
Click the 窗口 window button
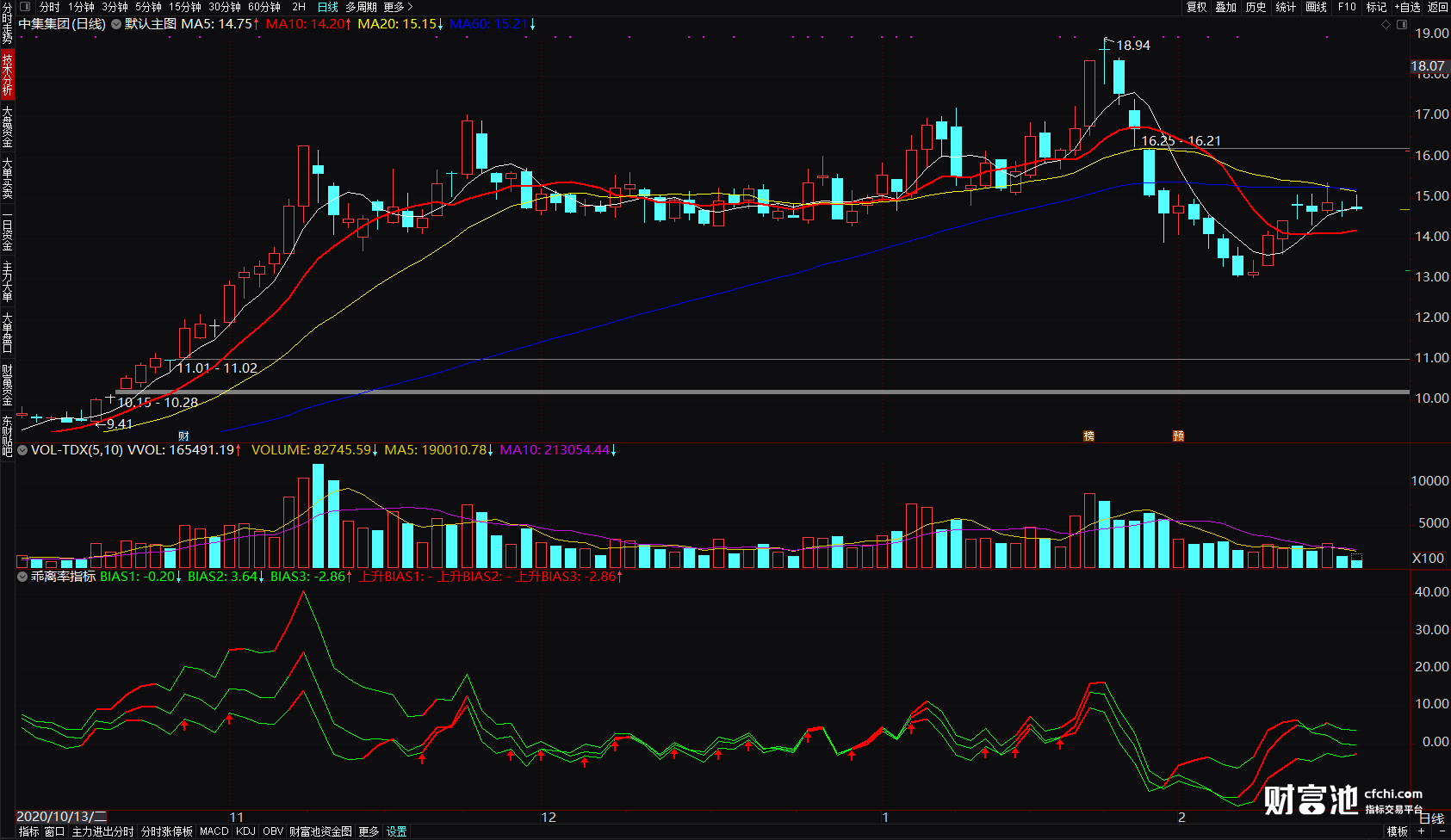click(x=55, y=831)
